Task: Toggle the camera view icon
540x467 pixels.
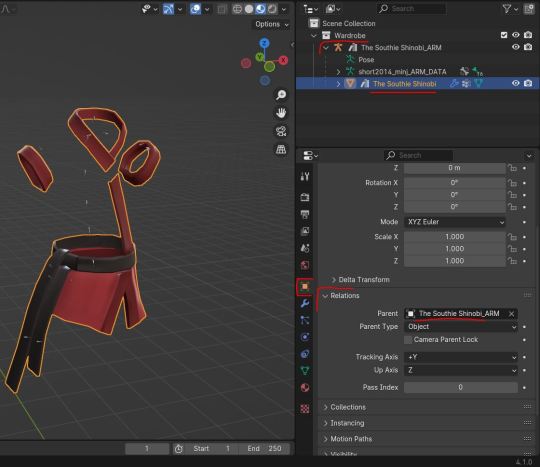Action: 281,131
